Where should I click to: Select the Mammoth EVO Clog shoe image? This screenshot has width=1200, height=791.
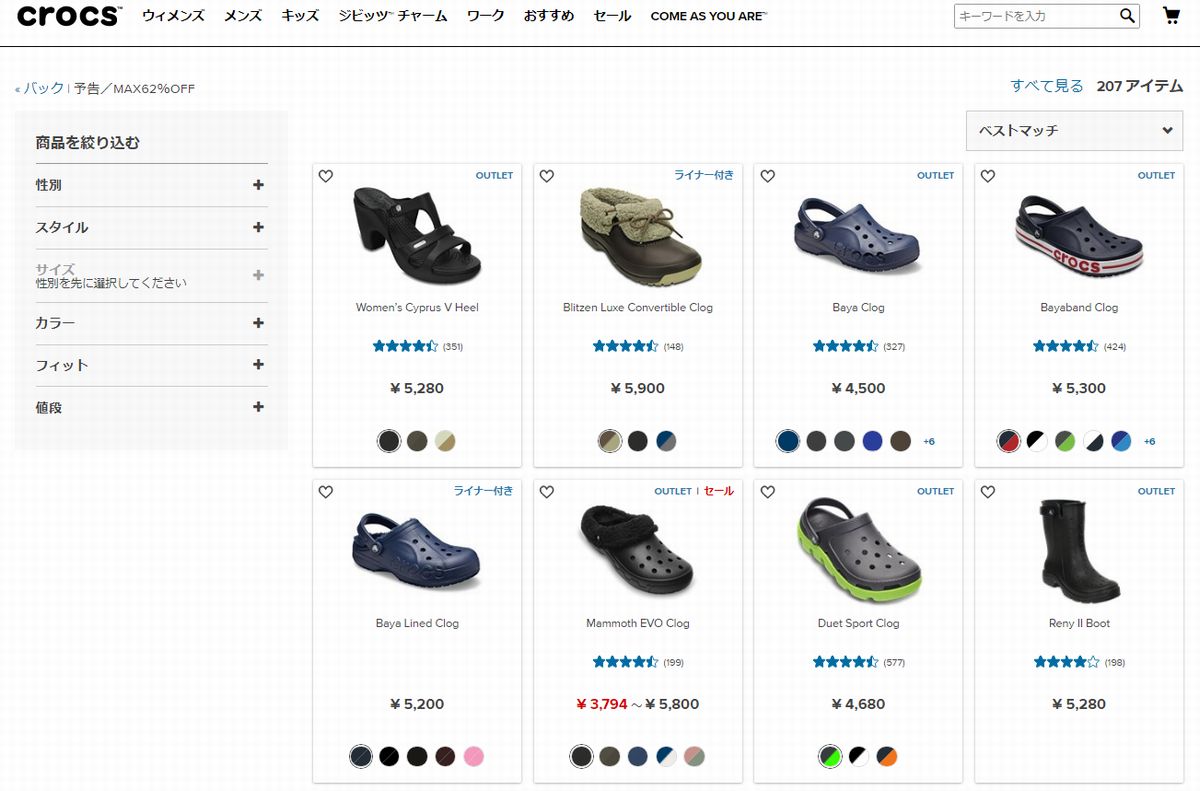click(x=637, y=548)
